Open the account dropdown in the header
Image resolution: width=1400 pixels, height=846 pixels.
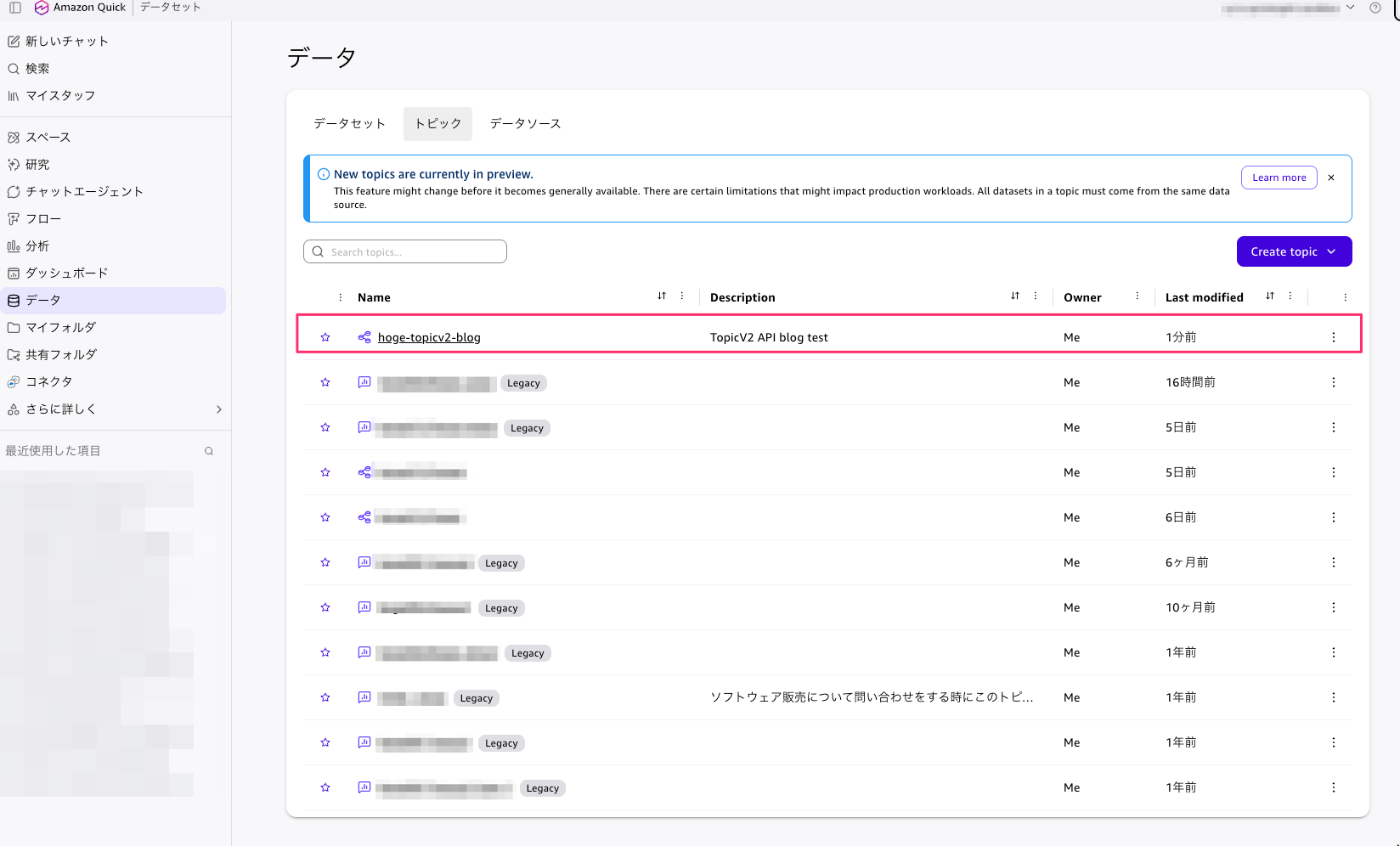(x=1351, y=8)
